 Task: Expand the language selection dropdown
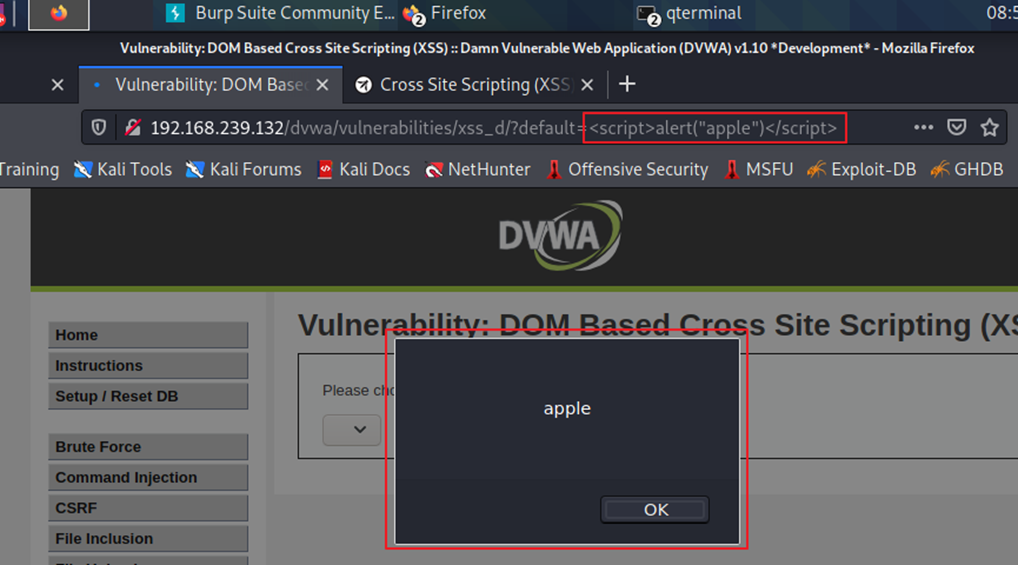352,430
